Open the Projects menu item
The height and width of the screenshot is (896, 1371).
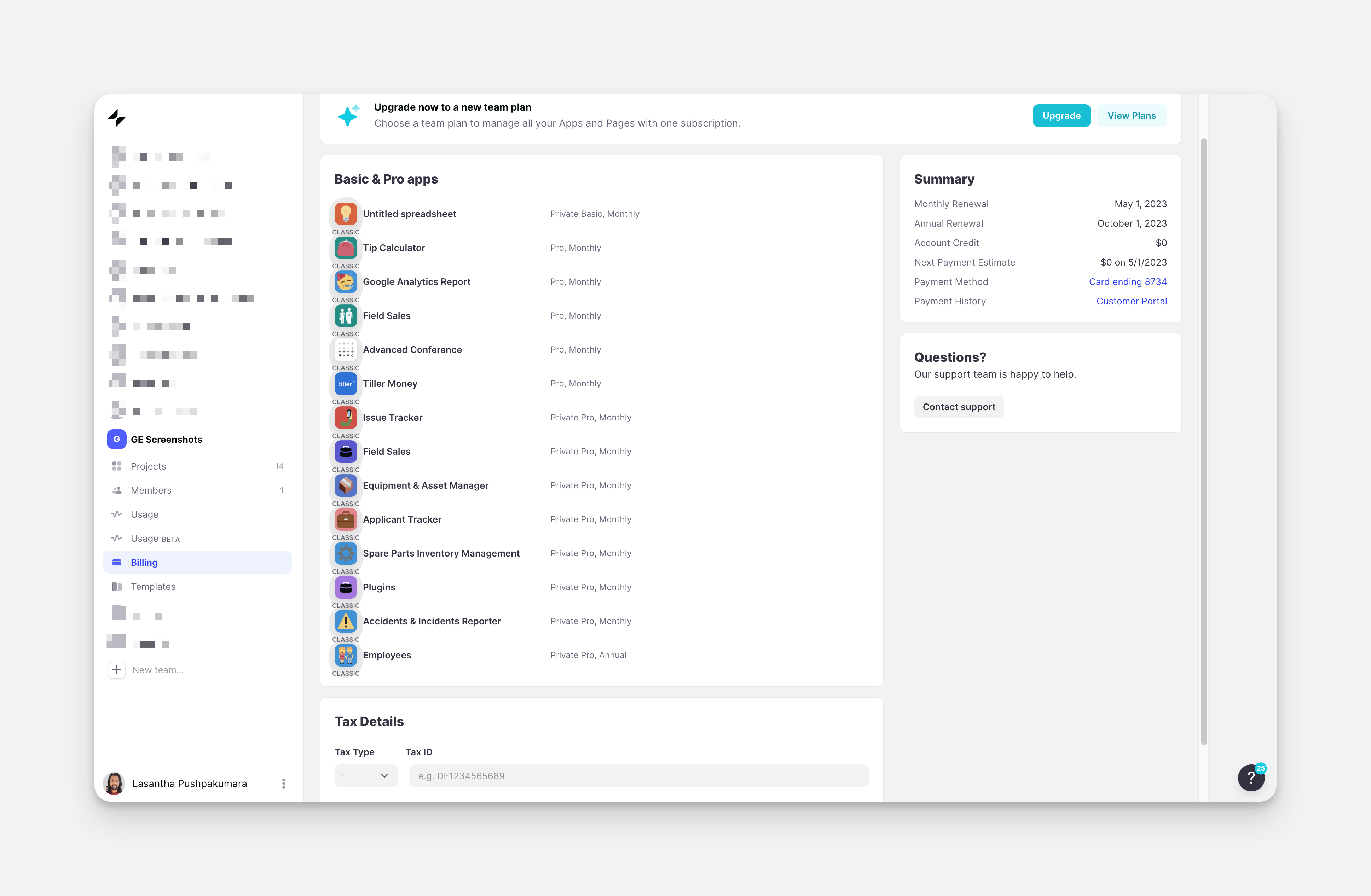click(149, 466)
